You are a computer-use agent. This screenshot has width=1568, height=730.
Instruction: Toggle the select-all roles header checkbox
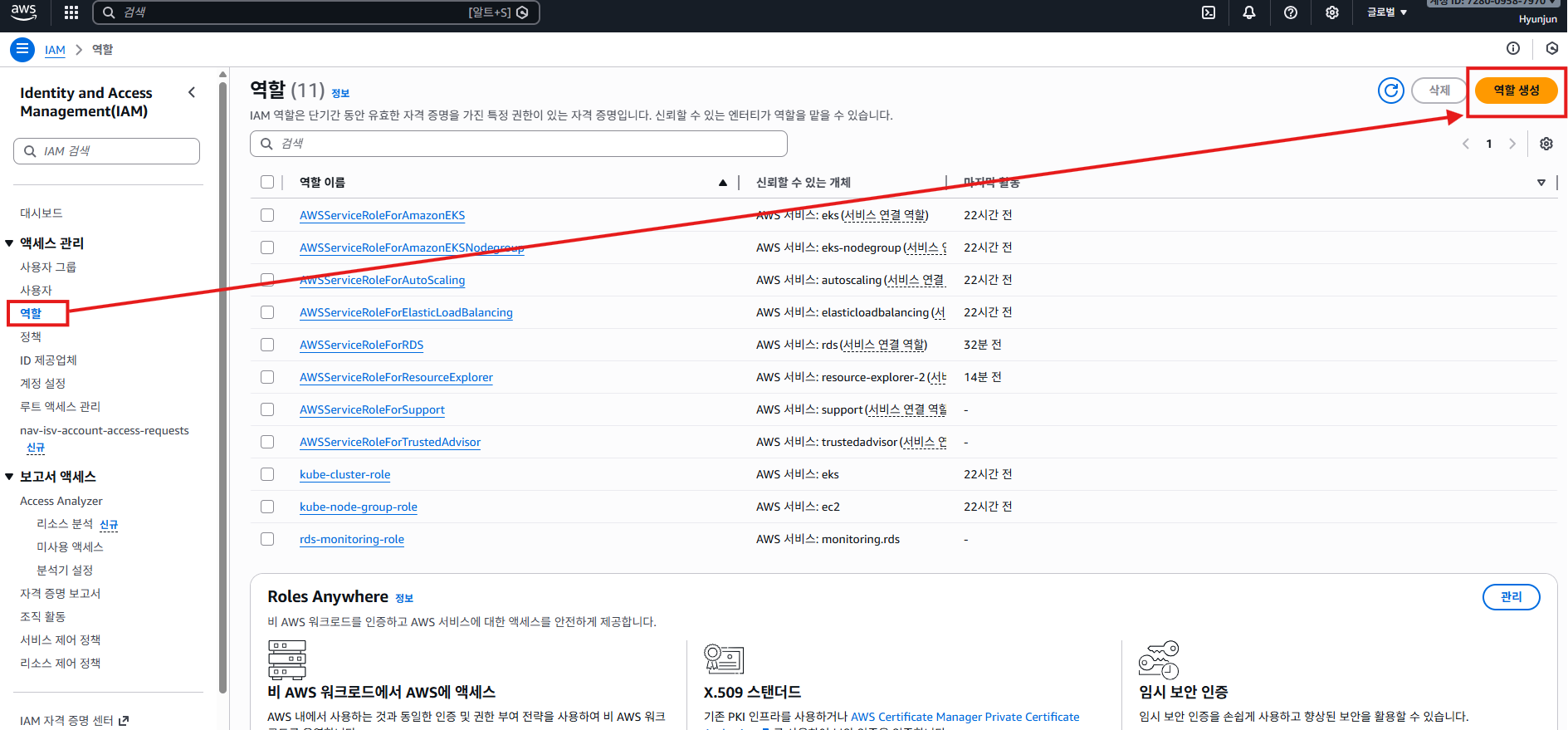pos(267,182)
